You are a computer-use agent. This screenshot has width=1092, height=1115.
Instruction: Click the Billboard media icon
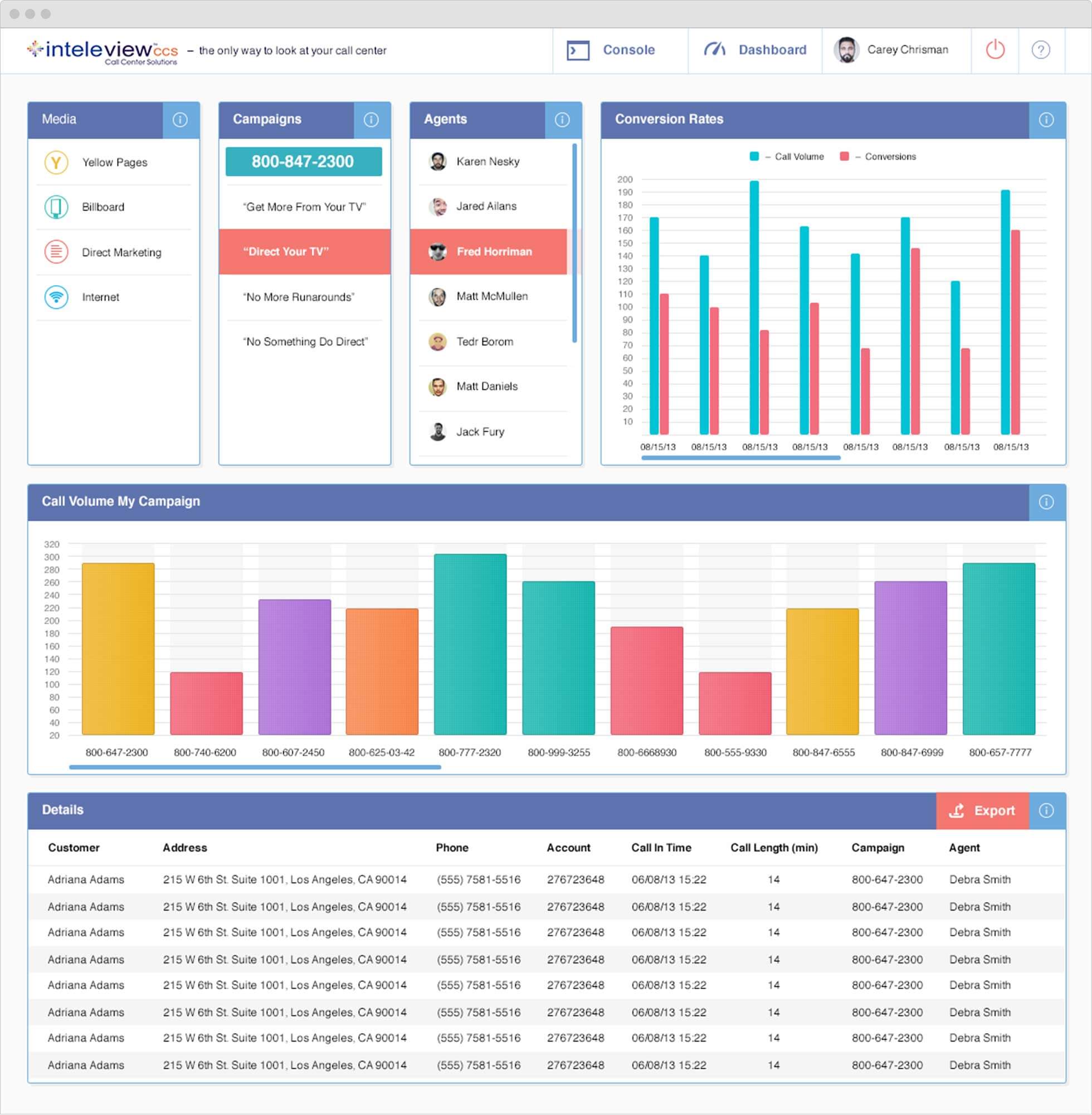click(x=56, y=207)
